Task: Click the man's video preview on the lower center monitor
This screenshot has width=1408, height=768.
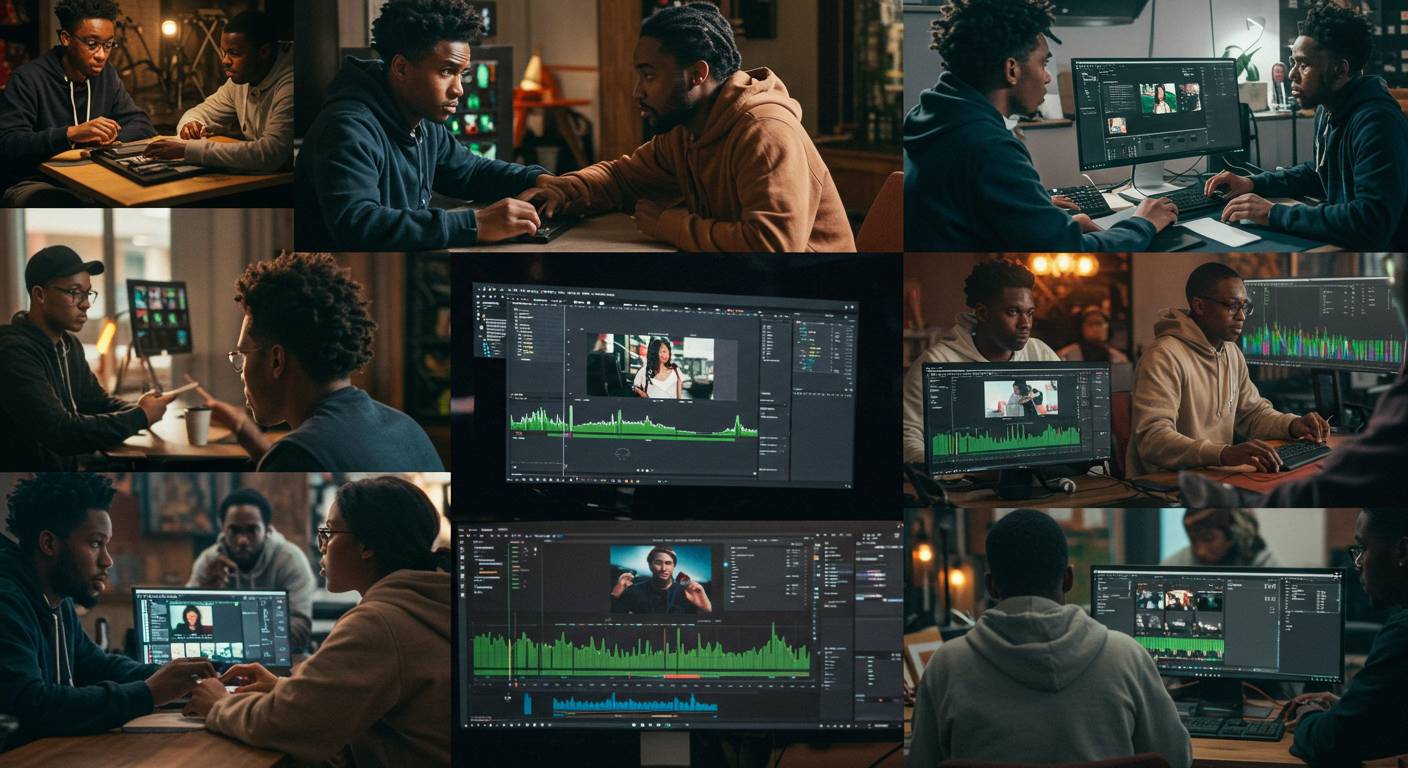Action: [661, 579]
